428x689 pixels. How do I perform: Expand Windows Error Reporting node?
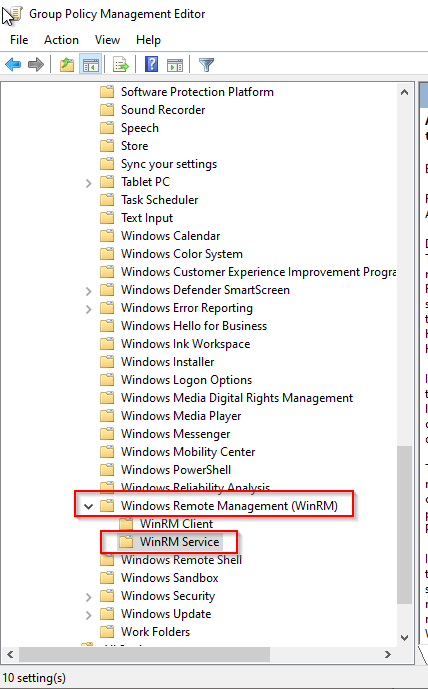(x=89, y=309)
